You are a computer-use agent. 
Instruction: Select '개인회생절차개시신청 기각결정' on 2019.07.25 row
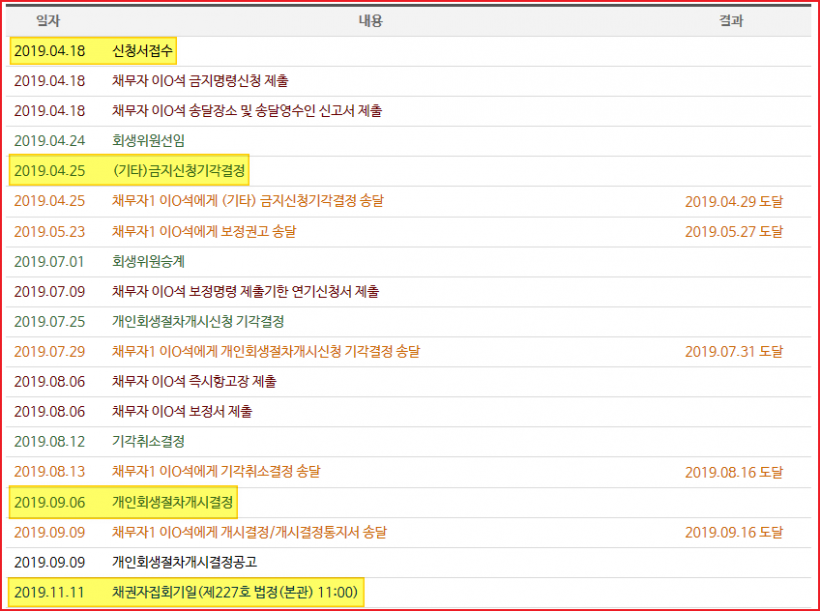(198, 321)
